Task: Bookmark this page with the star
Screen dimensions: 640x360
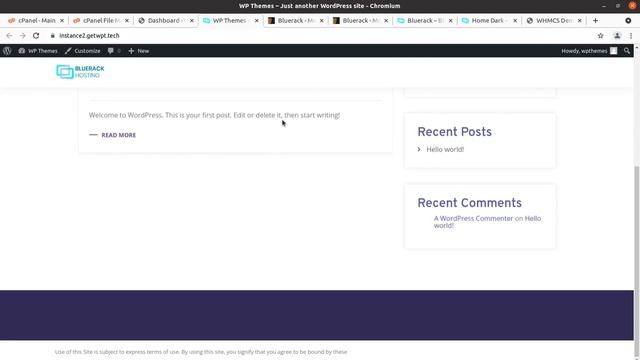Action: click(x=600, y=36)
